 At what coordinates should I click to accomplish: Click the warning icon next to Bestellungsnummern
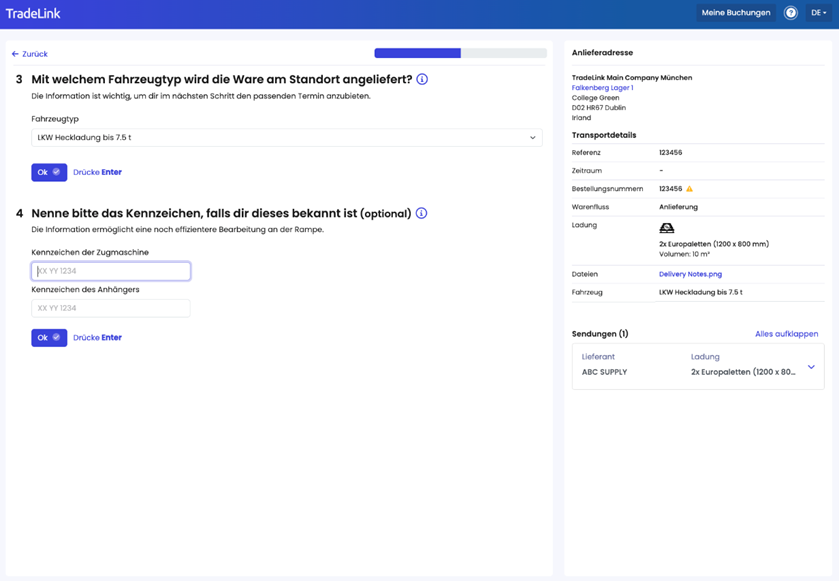click(689, 189)
